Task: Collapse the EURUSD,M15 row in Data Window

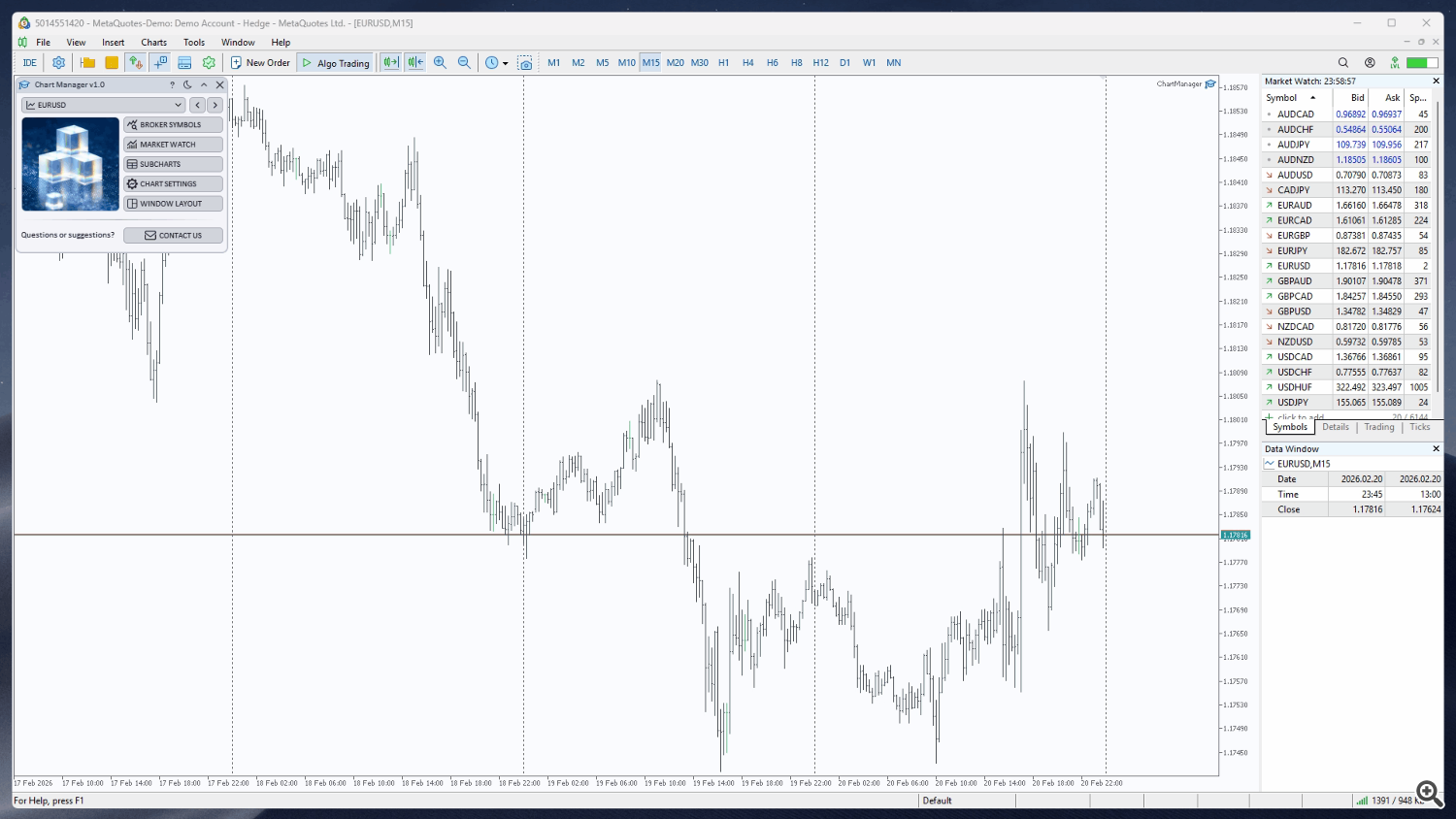Action: [x=1269, y=463]
